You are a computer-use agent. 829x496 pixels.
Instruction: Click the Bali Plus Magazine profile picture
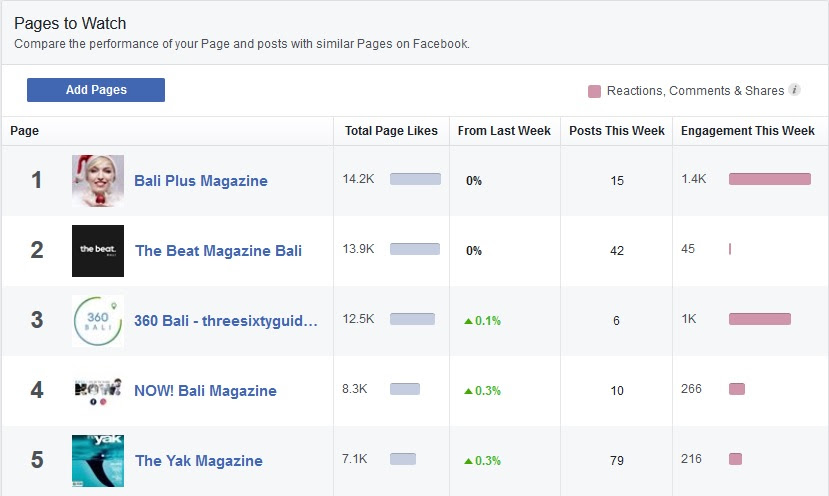click(98, 181)
